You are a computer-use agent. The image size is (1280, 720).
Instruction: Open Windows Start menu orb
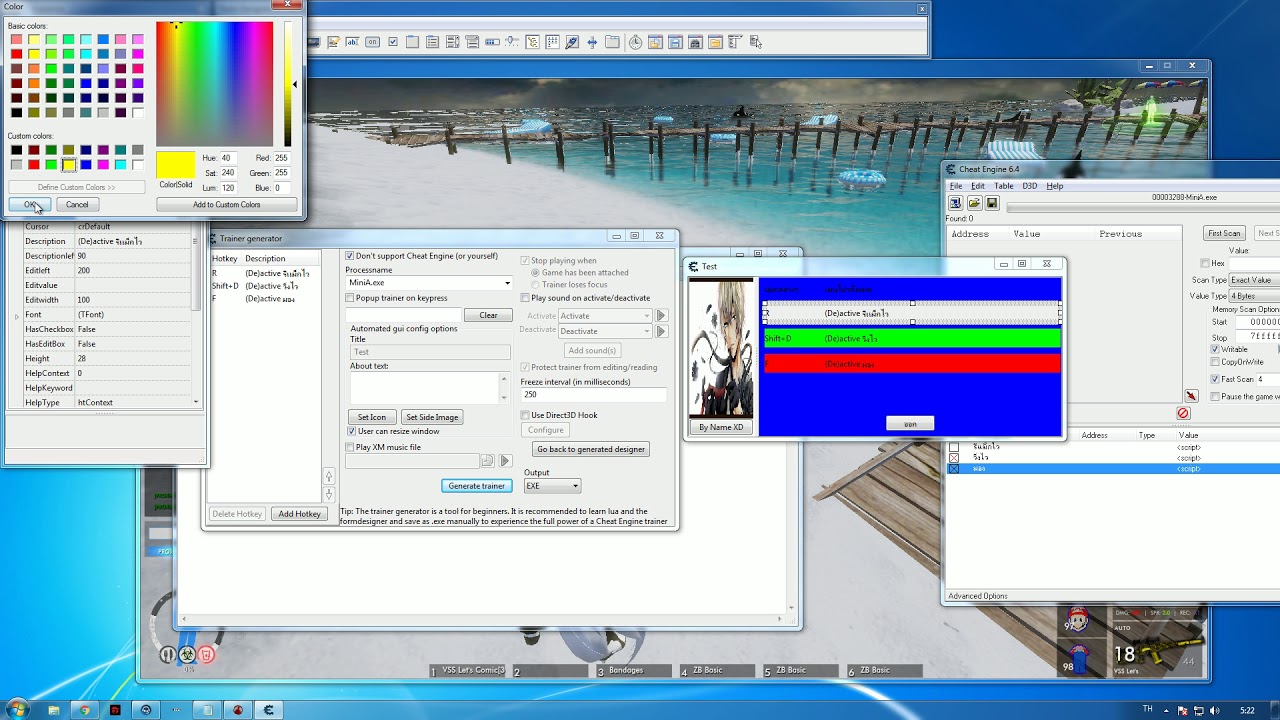18,710
